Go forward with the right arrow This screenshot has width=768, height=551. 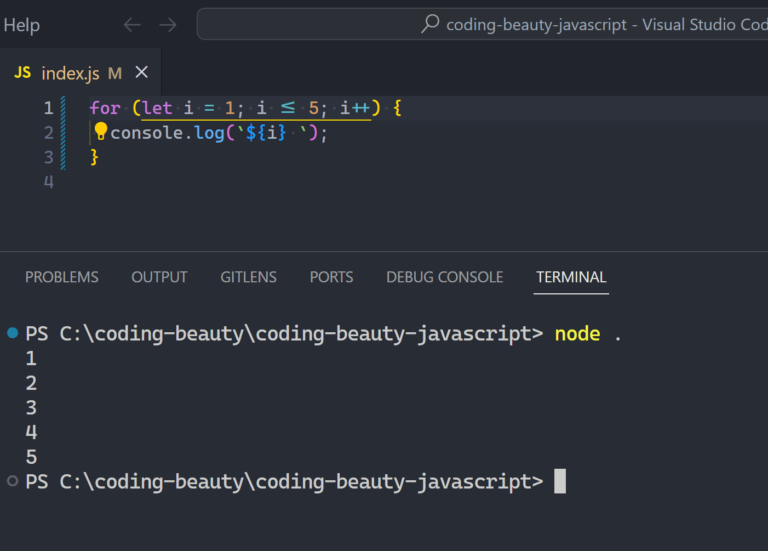(x=168, y=24)
